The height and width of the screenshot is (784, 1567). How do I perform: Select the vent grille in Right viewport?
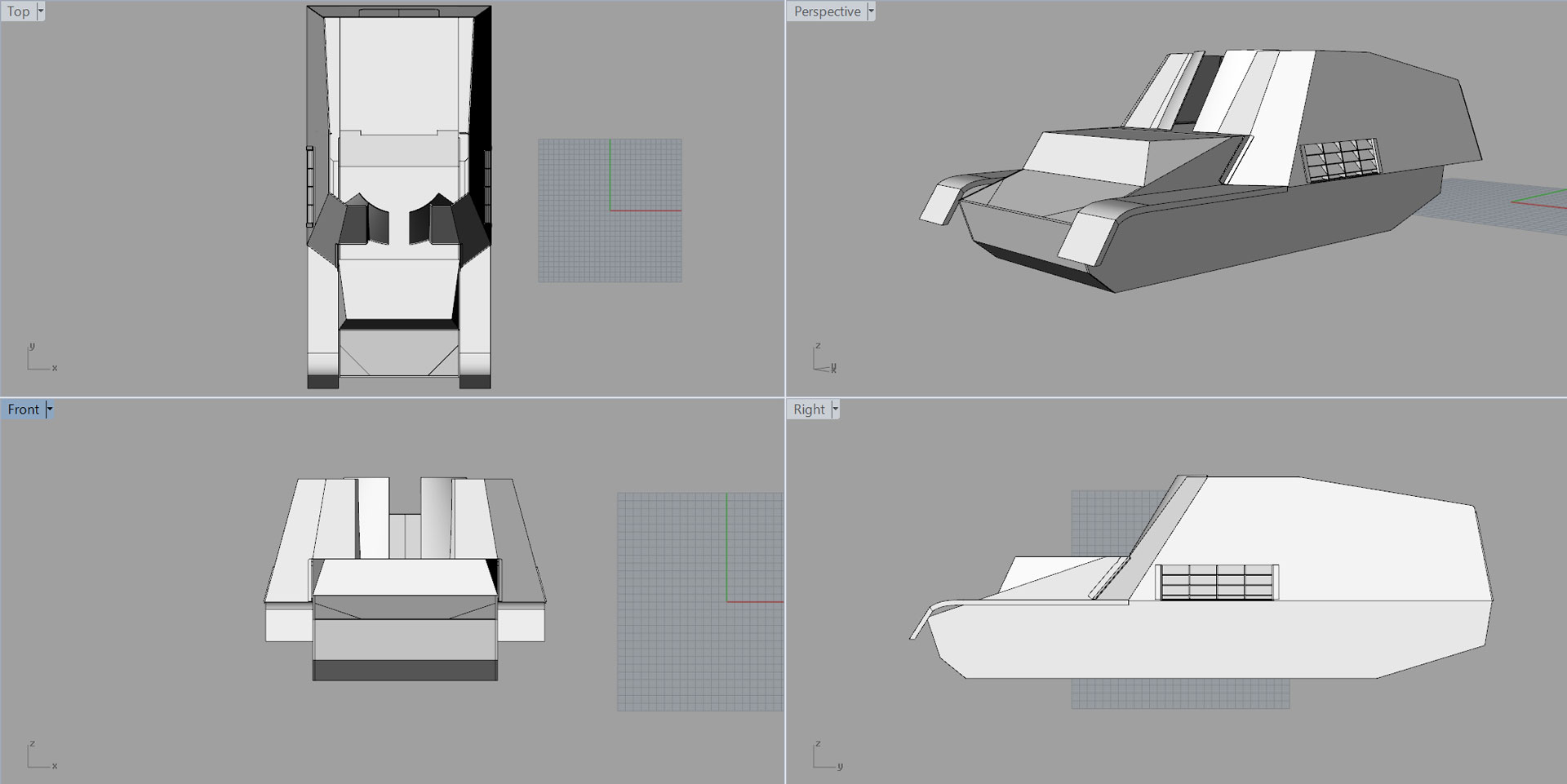tap(1216, 582)
